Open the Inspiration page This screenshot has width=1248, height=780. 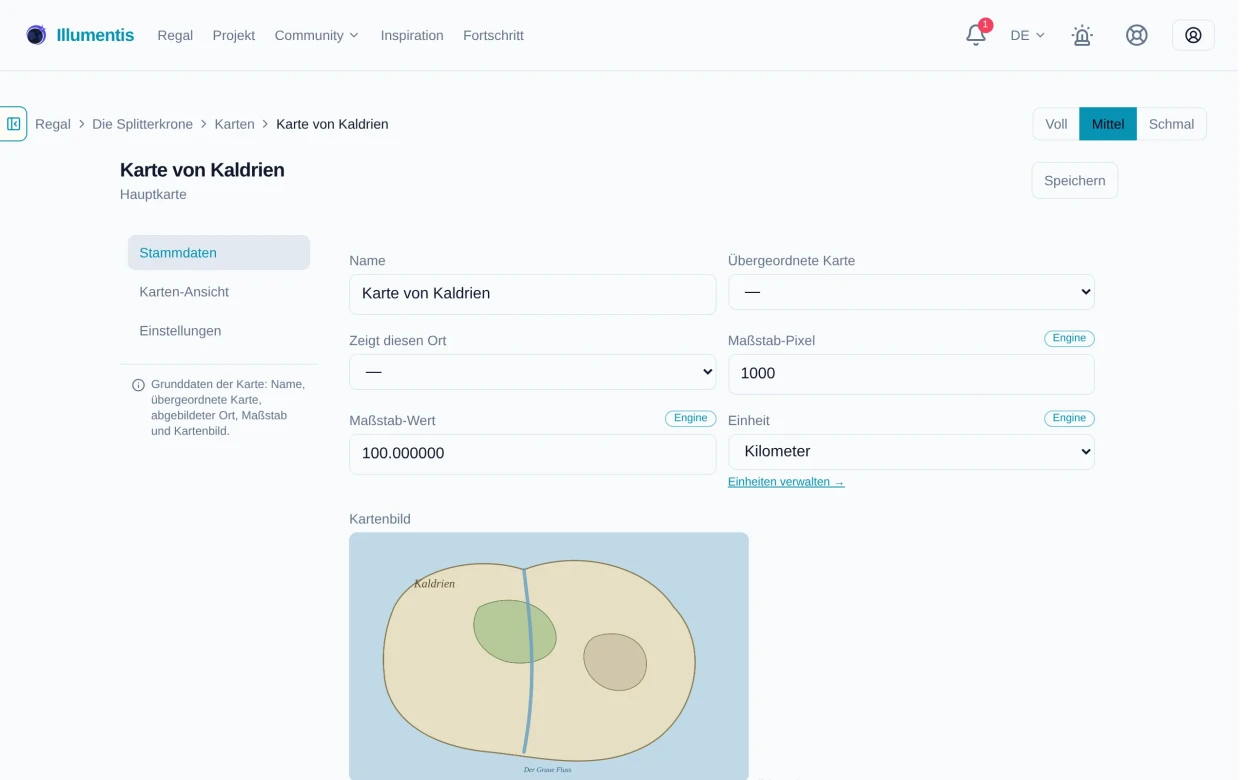[412, 35]
